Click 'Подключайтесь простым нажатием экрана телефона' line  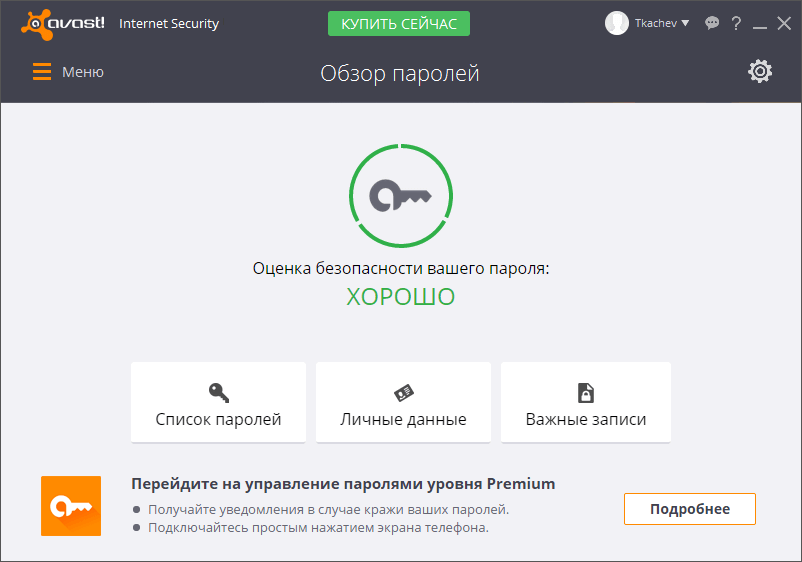coord(319,528)
